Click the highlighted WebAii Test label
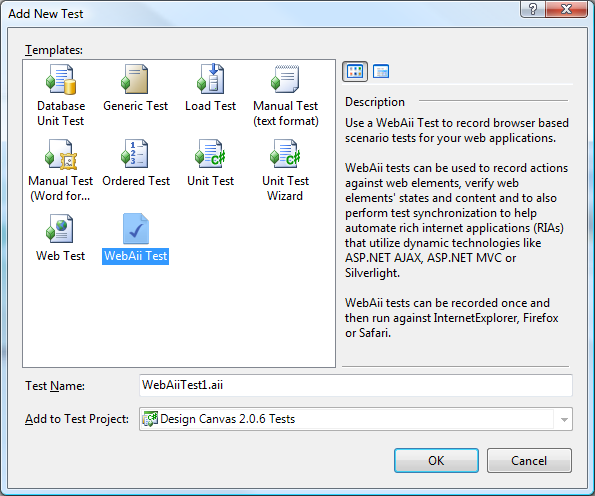 [x=135, y=256]
